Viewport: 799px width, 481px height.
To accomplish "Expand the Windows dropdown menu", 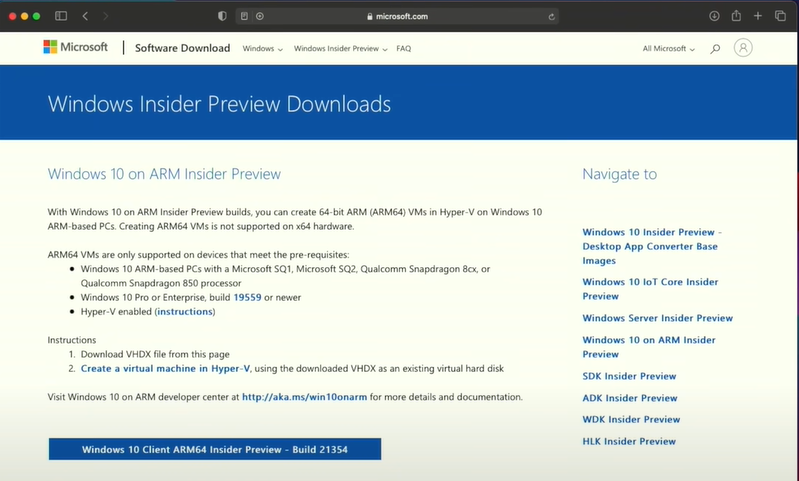I will point(262,48).
